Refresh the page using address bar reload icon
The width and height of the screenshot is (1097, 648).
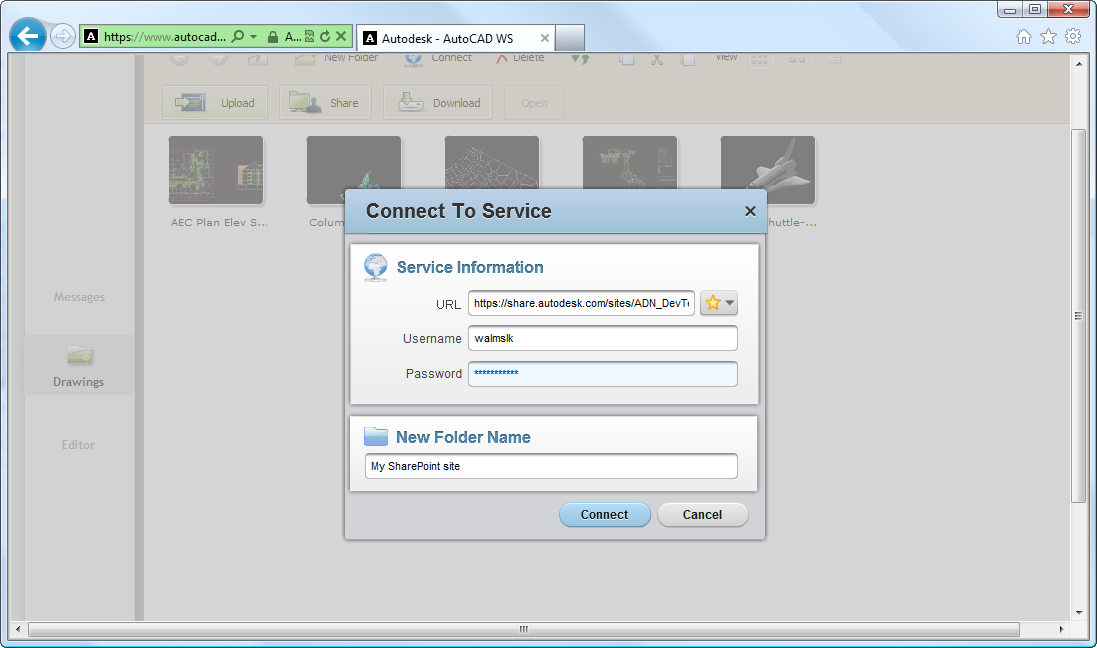point(325,37)
